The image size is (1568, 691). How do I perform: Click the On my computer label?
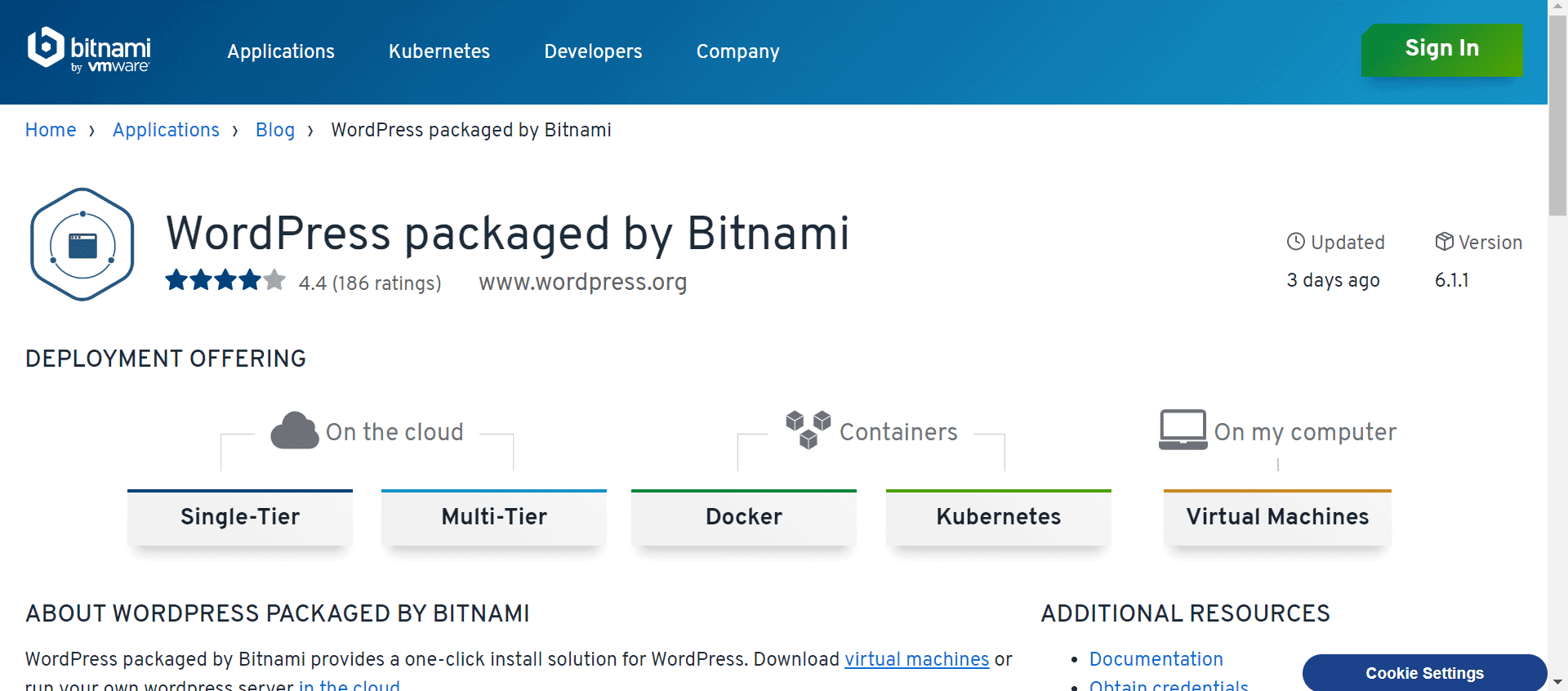[x=1305, y=432]
